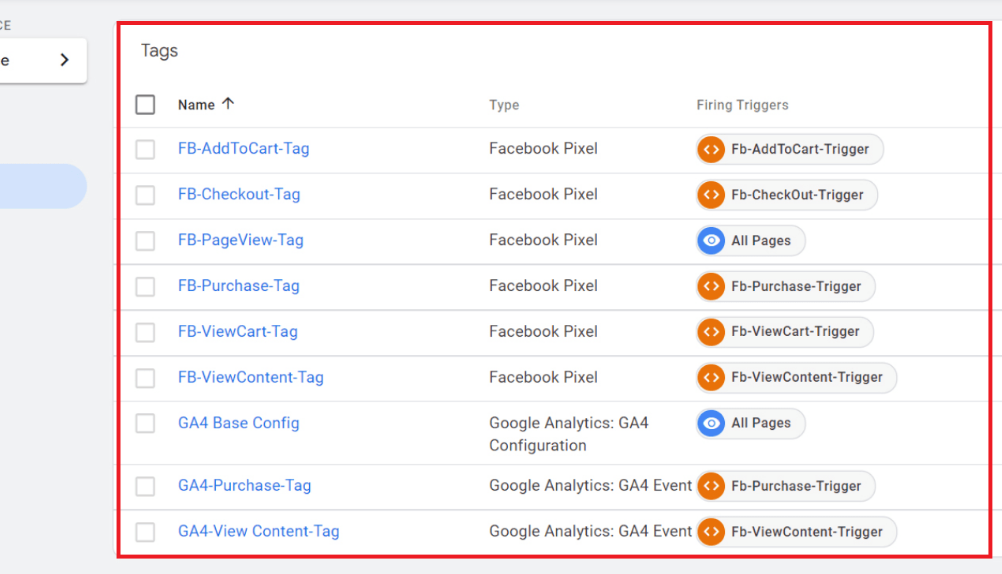Image resolution: width=1002 pixels, height=574 pixels.
Task: Open the GA4-View Content-Tag link
Action: click(258, 531)
